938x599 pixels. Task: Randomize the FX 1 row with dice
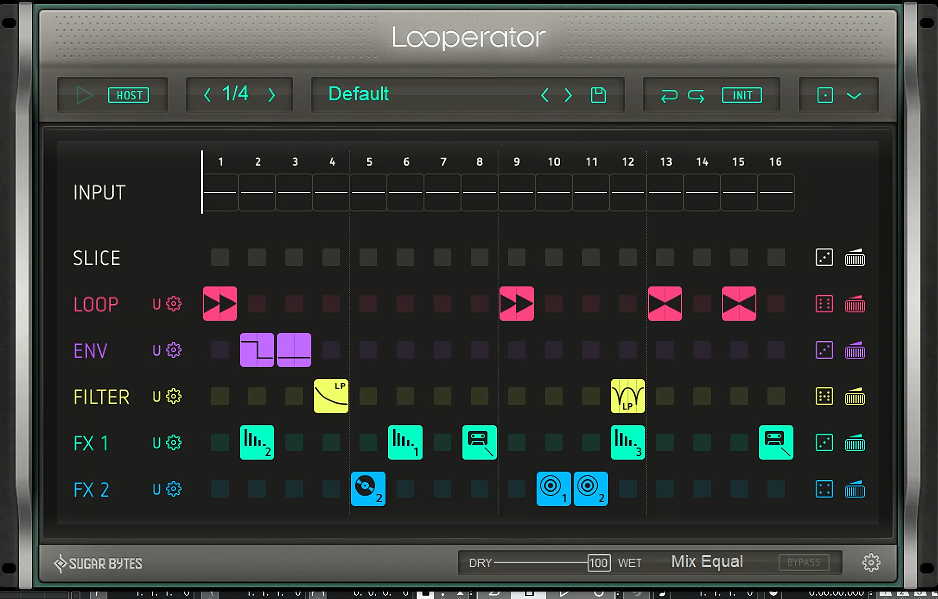(x=824, y=443)
